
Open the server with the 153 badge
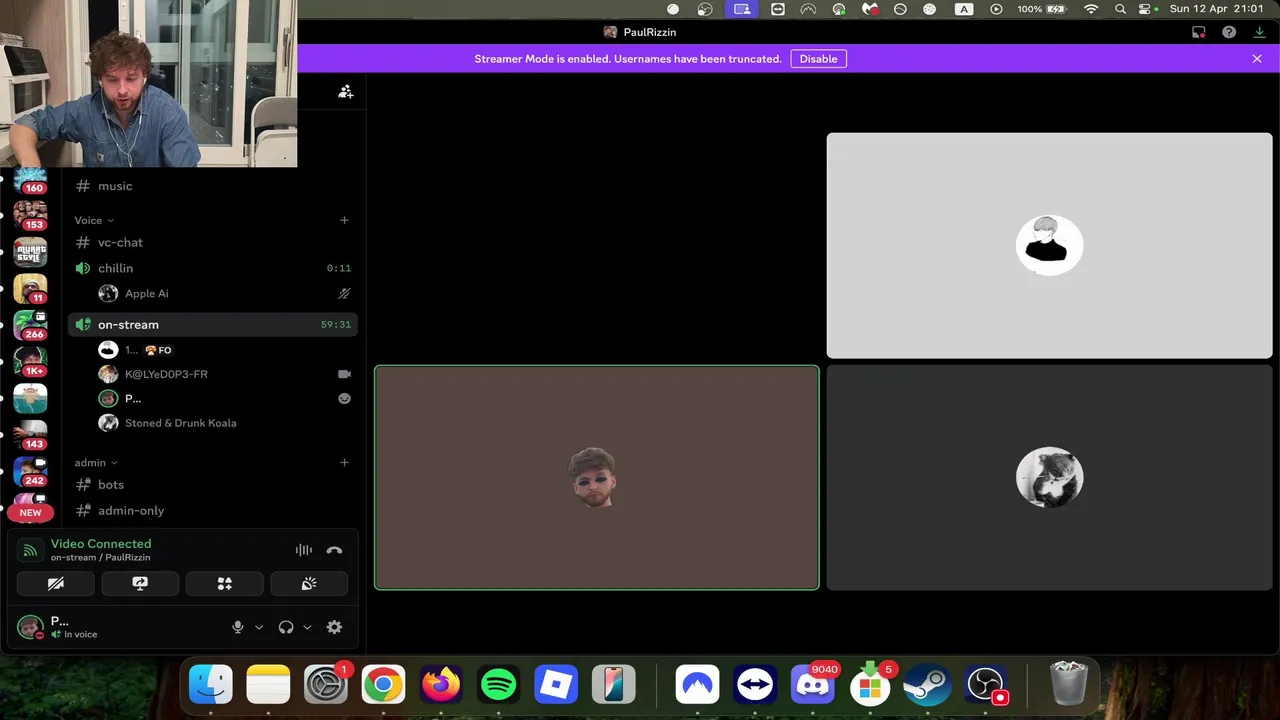pos(30,214)
